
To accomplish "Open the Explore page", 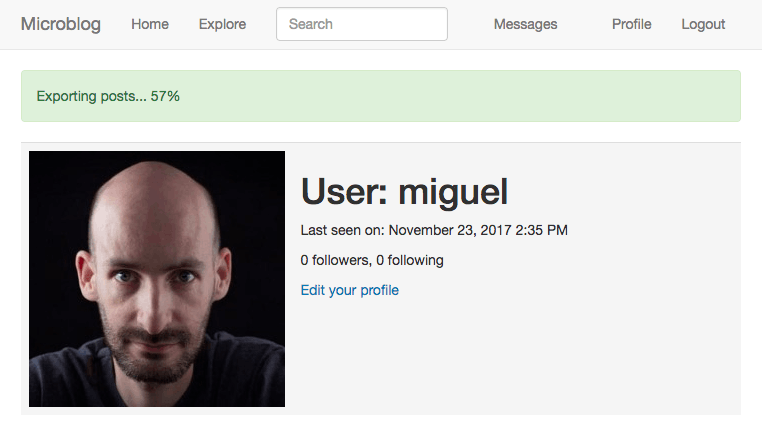I will [222, 24].
